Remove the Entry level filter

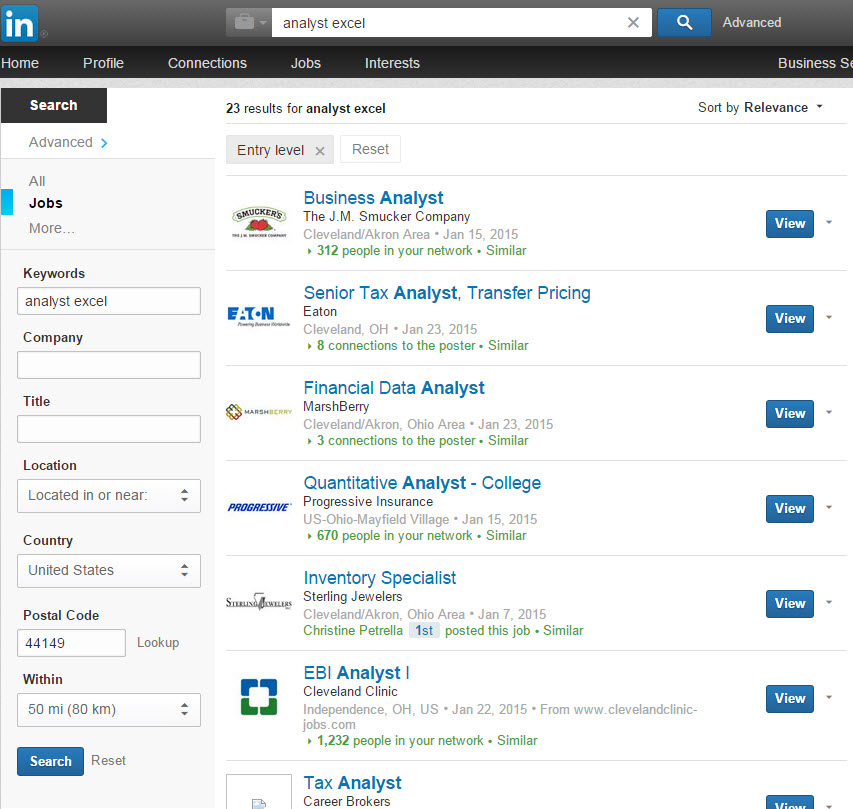pos(320,151)
